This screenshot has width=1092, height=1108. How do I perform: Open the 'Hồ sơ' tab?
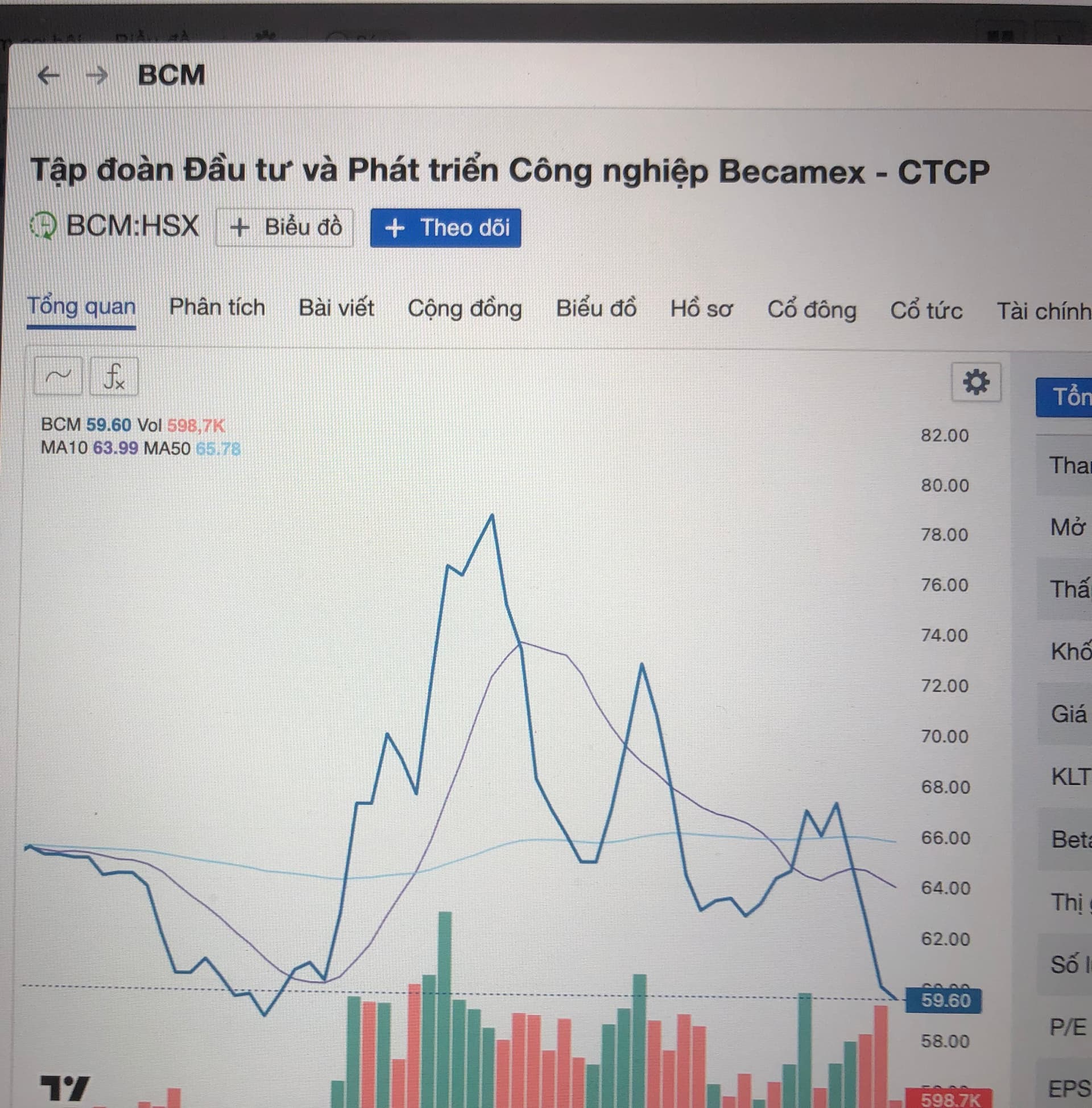[701, 309]
